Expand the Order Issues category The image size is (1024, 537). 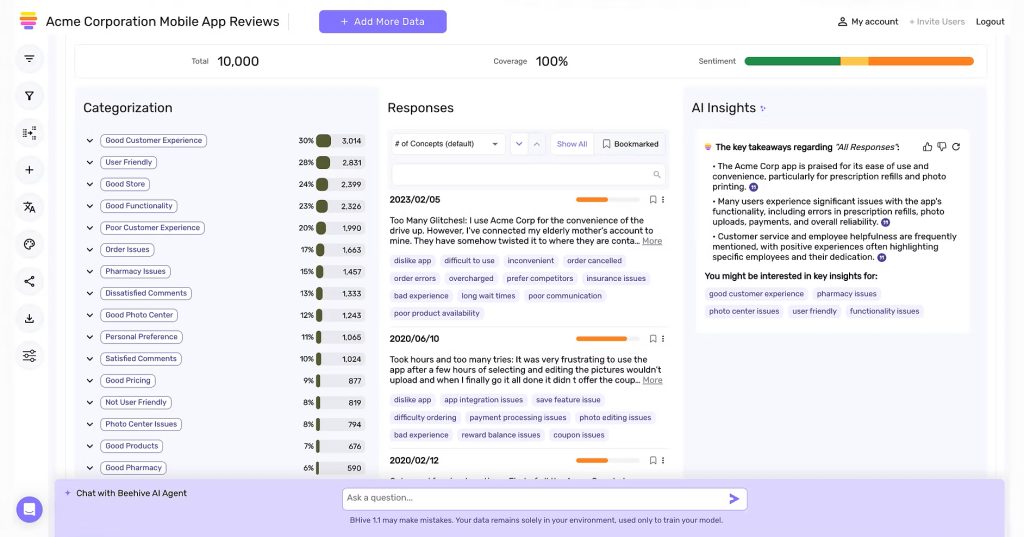point(89,250)
